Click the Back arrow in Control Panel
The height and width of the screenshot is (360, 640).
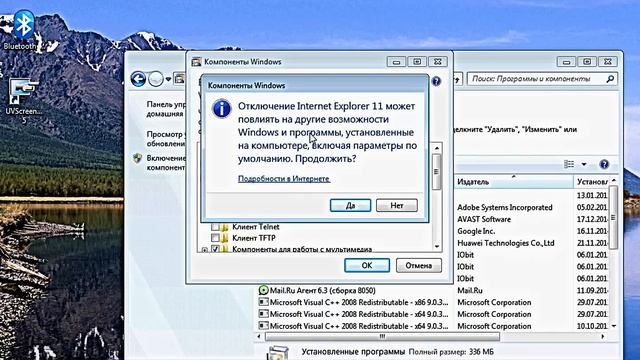pyautogui.click(x=138, y=79)
